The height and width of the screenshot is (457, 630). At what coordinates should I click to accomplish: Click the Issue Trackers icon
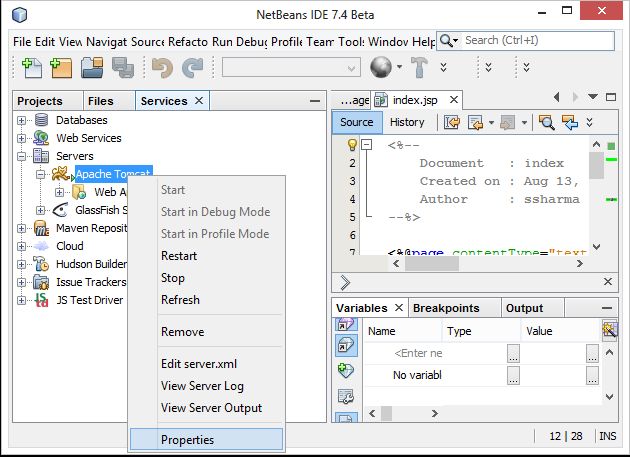[41, 282]
